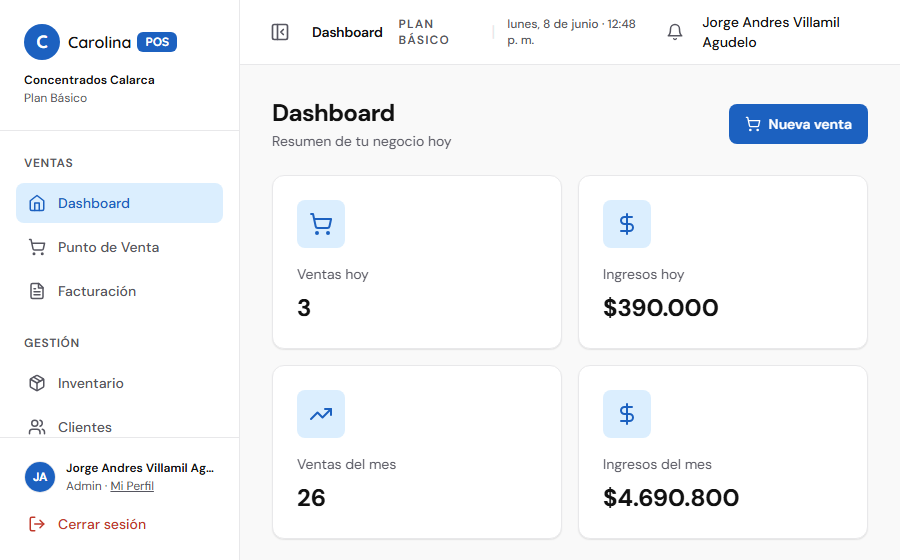Click the Ventas del mes value 26
The width and height of the screenshot is (900, 560).
click(x=311, y=497)
